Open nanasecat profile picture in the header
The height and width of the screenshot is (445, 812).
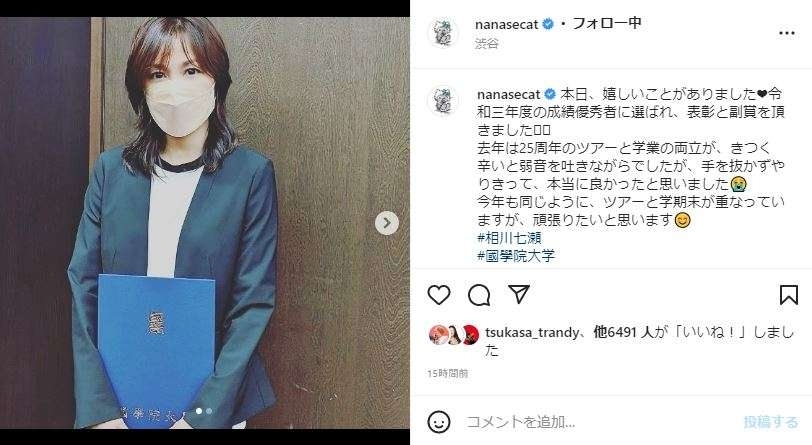[443, 33]
